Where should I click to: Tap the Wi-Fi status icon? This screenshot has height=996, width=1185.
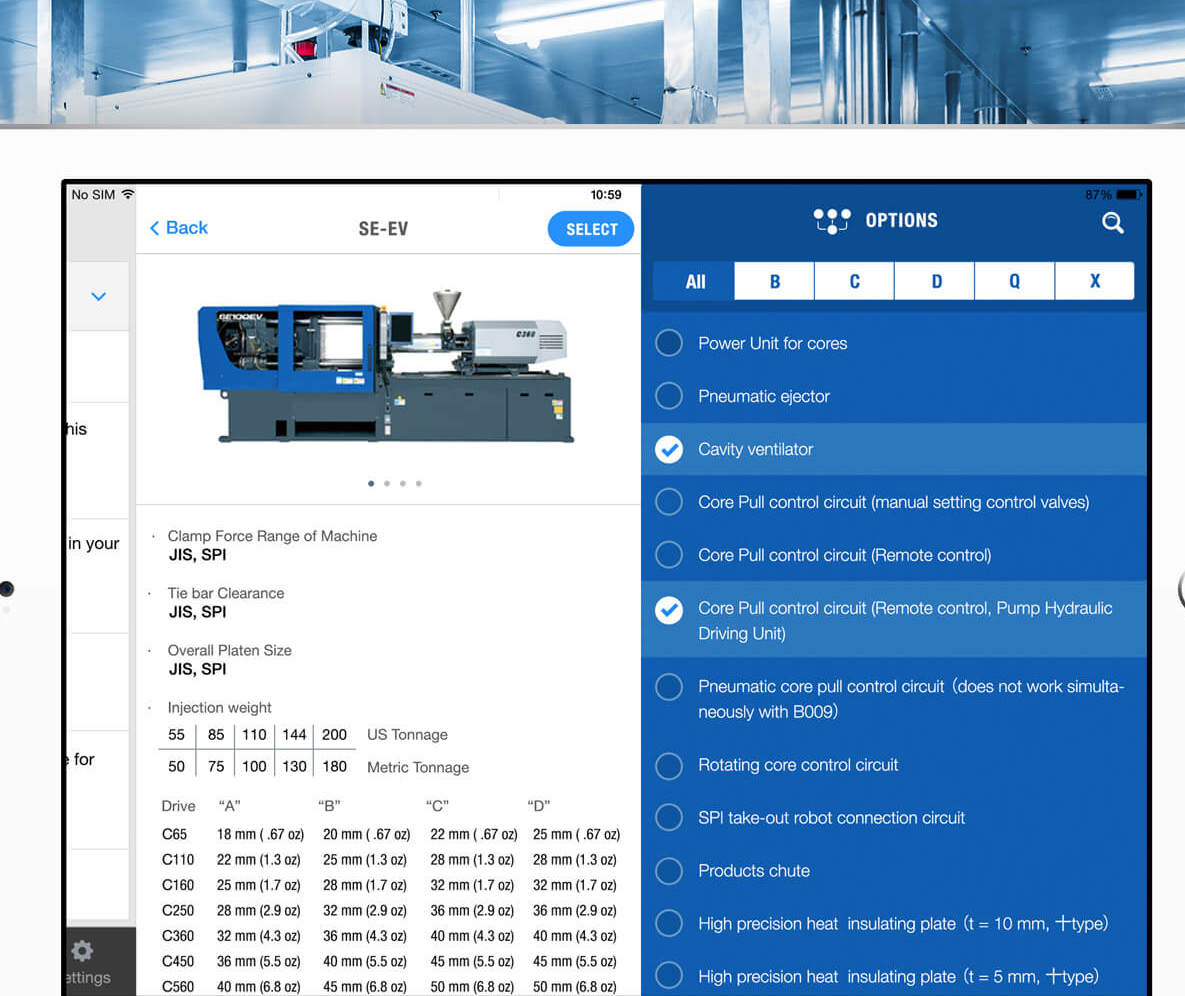coord(127,195)
